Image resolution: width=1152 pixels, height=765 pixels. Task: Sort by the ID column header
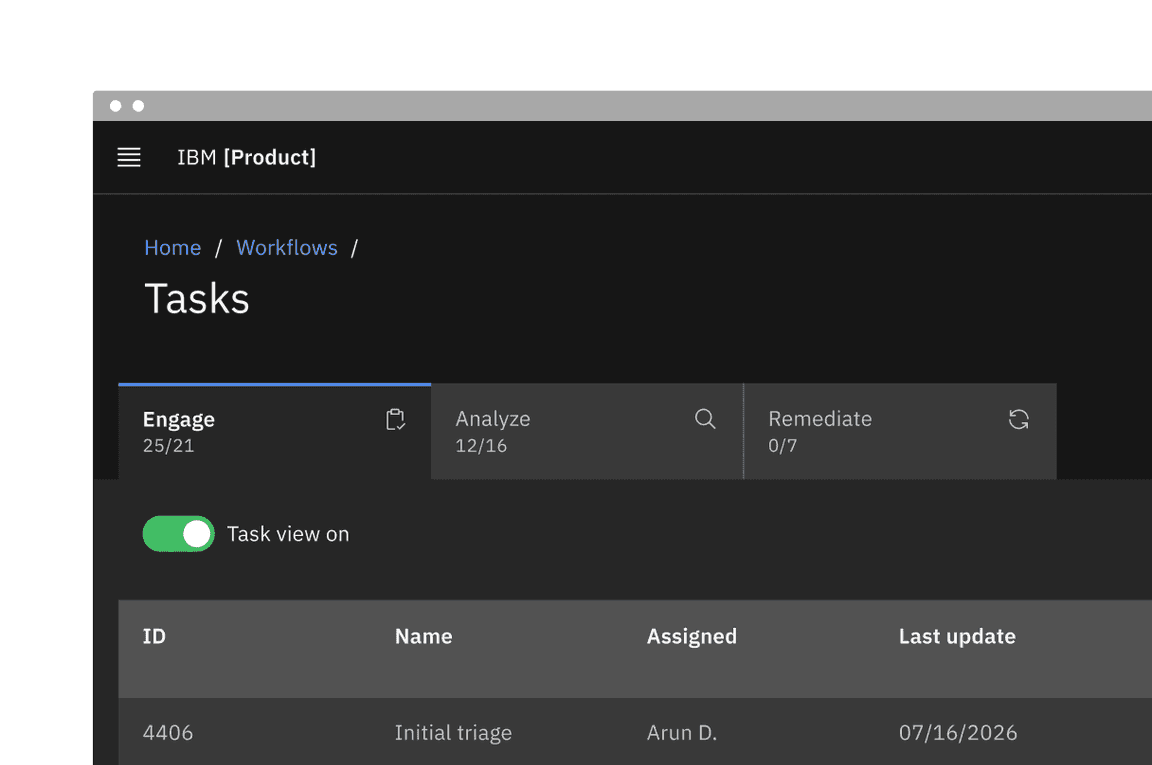154,636
